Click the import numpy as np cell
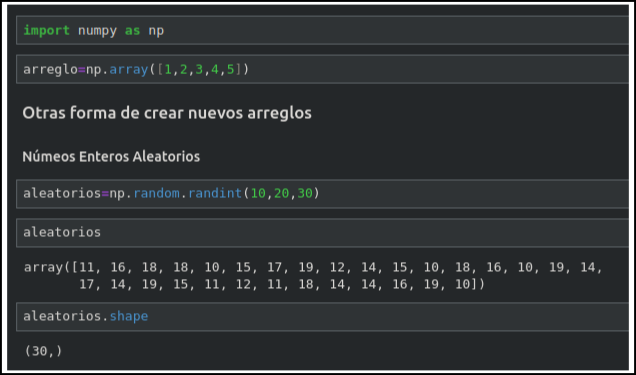This screenshot has width=636, height=375. [x=322, y=30]
